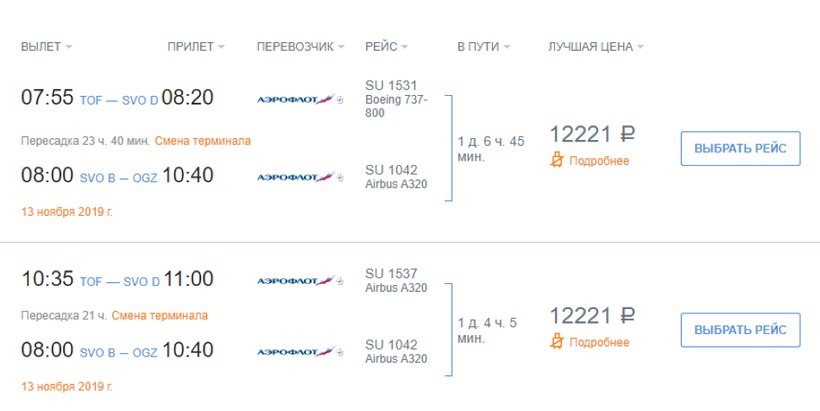
Task: Click luggage icon beside second Подробнее
Action: [x=557, y=342]
